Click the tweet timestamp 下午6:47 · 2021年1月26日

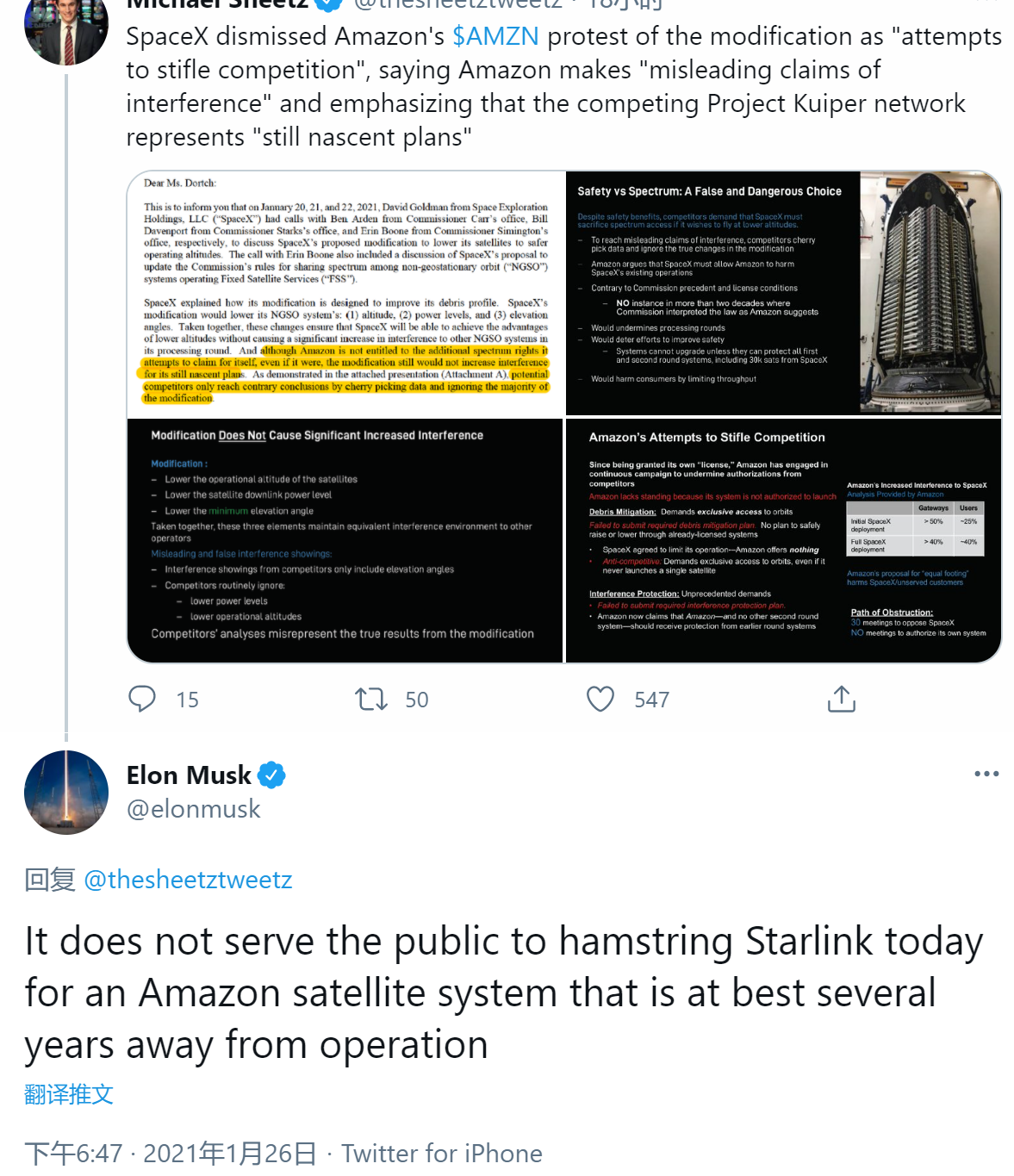click(x=171, y=1153)
